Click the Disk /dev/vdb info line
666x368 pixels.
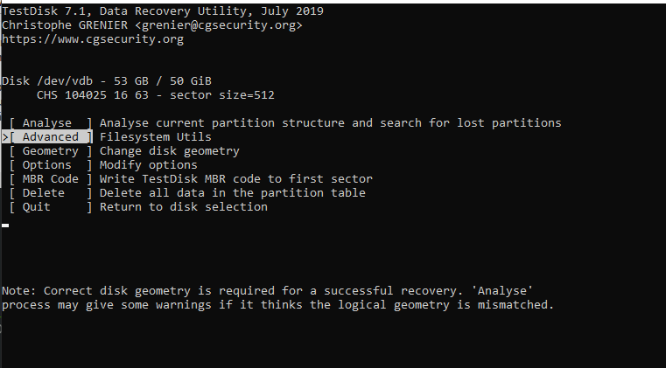107,81
